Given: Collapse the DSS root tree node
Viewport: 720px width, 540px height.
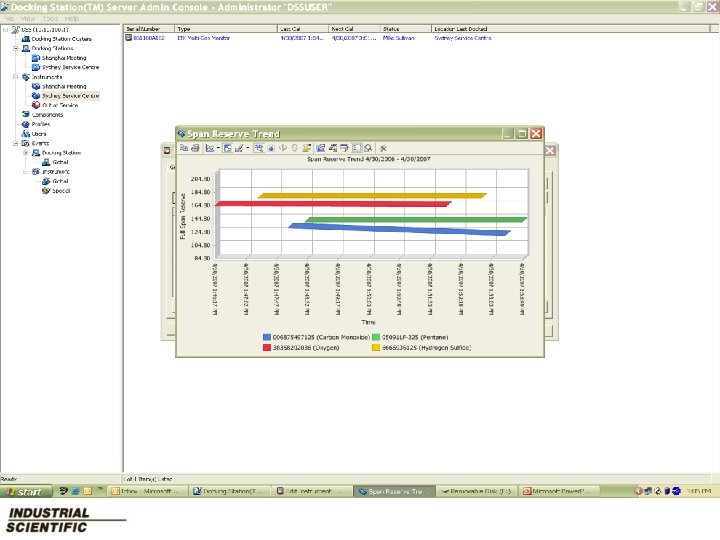Looking at the screenshot, I should coord(6,29).
